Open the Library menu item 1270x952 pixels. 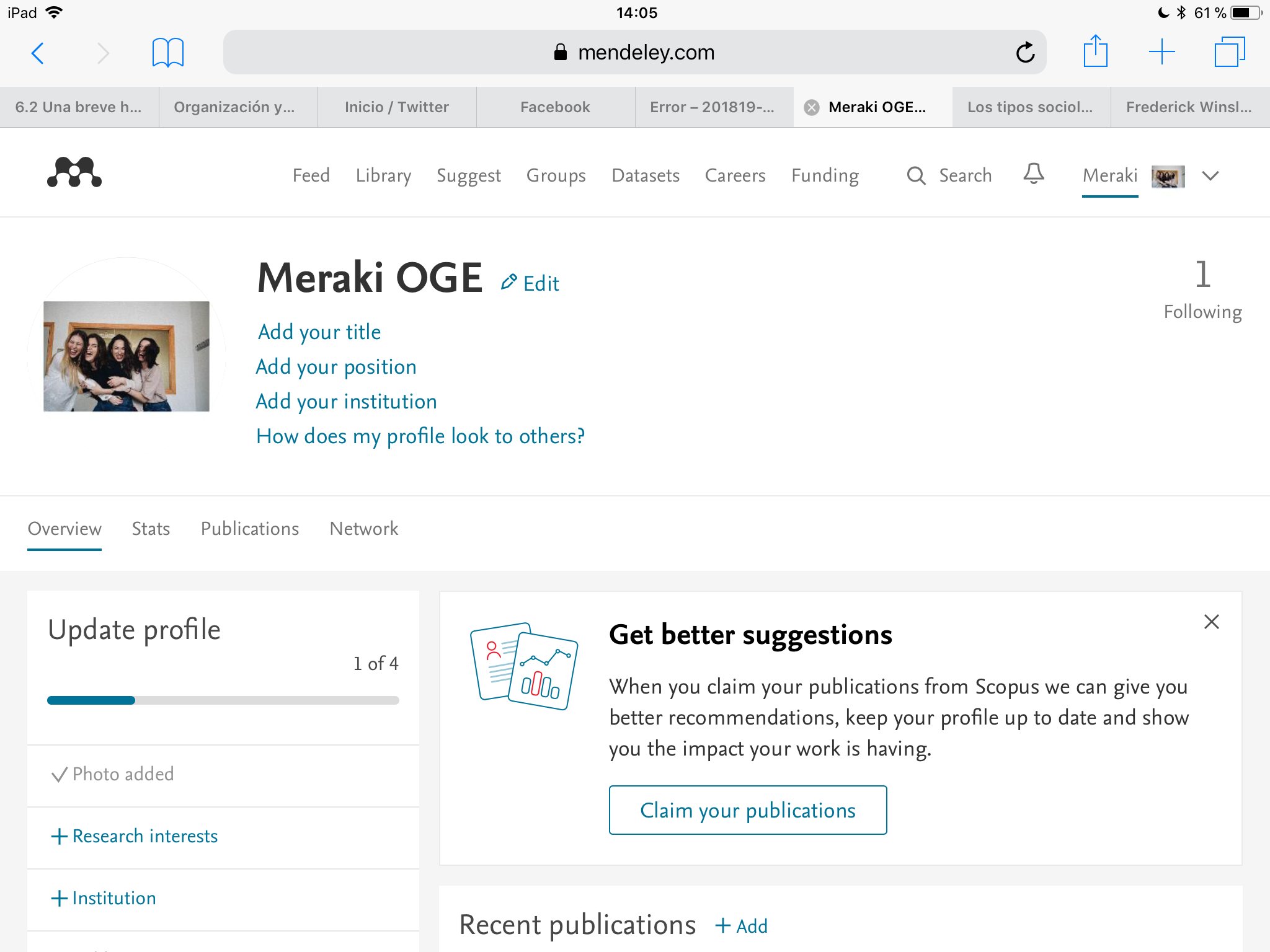tap(383, 176)
